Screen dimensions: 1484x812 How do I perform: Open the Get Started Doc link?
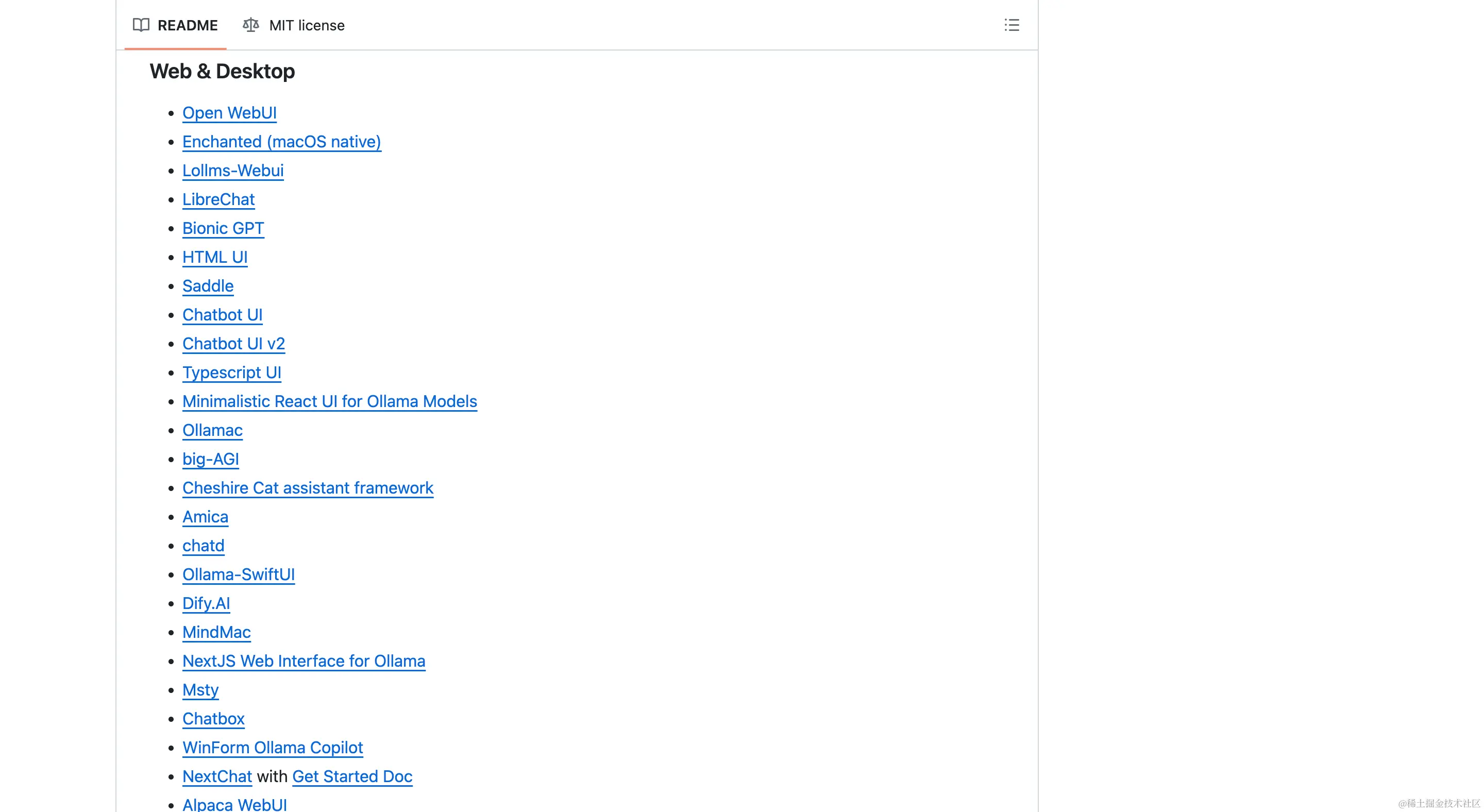point(352,776)
